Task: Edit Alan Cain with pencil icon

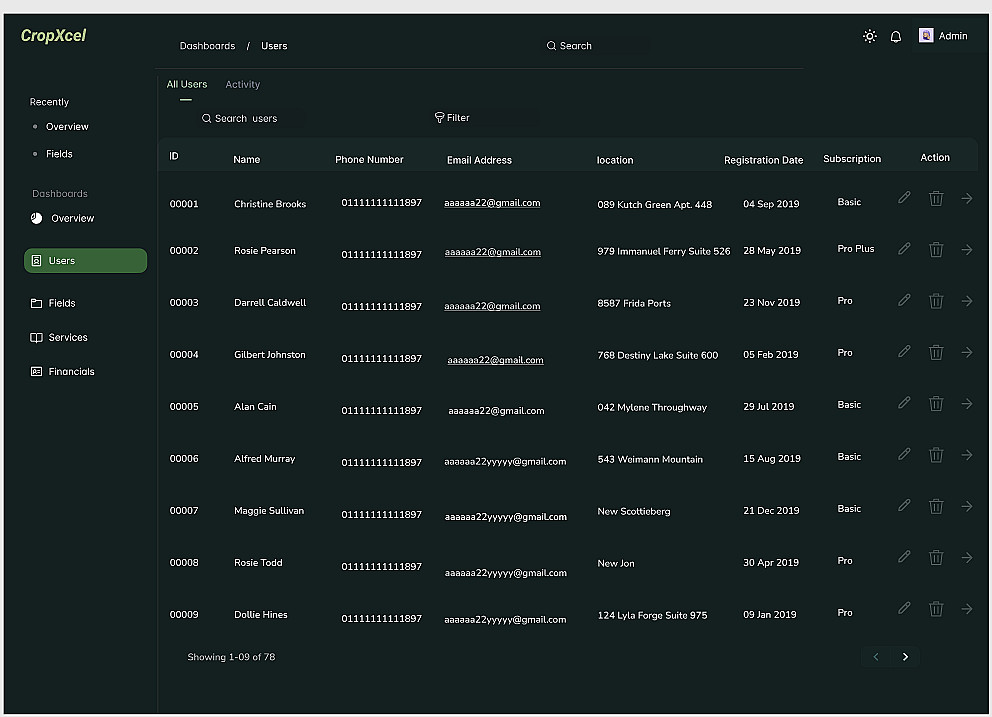Action: (x=904, y=402)
